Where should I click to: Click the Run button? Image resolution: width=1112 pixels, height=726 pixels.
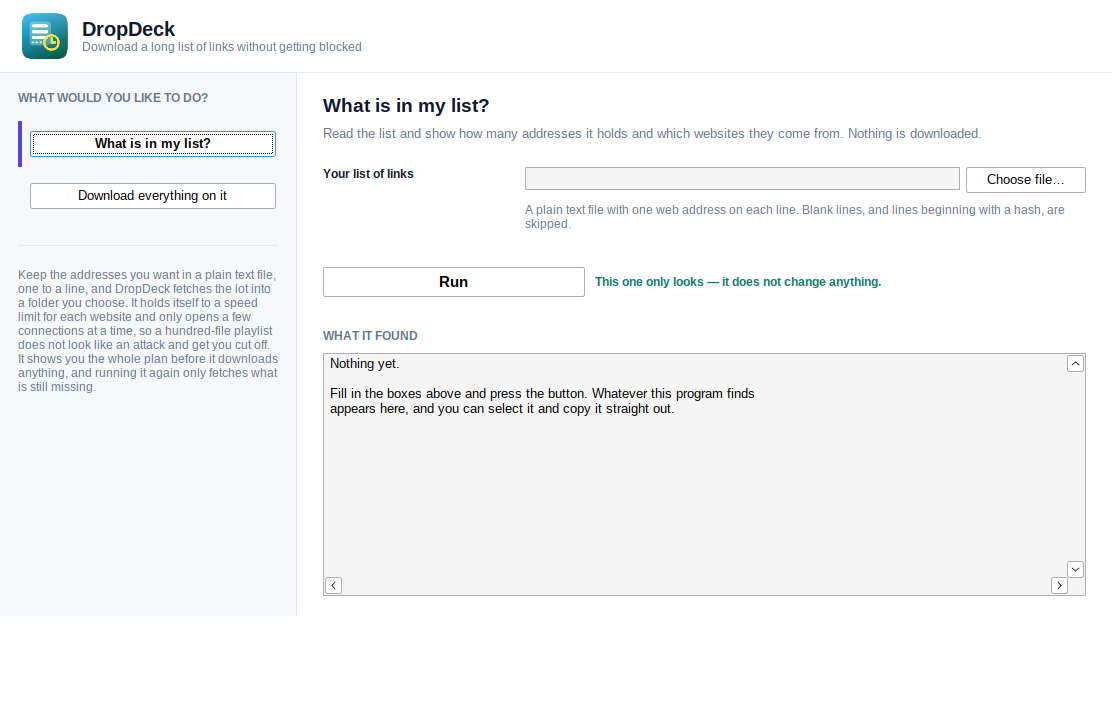point(454,281)
